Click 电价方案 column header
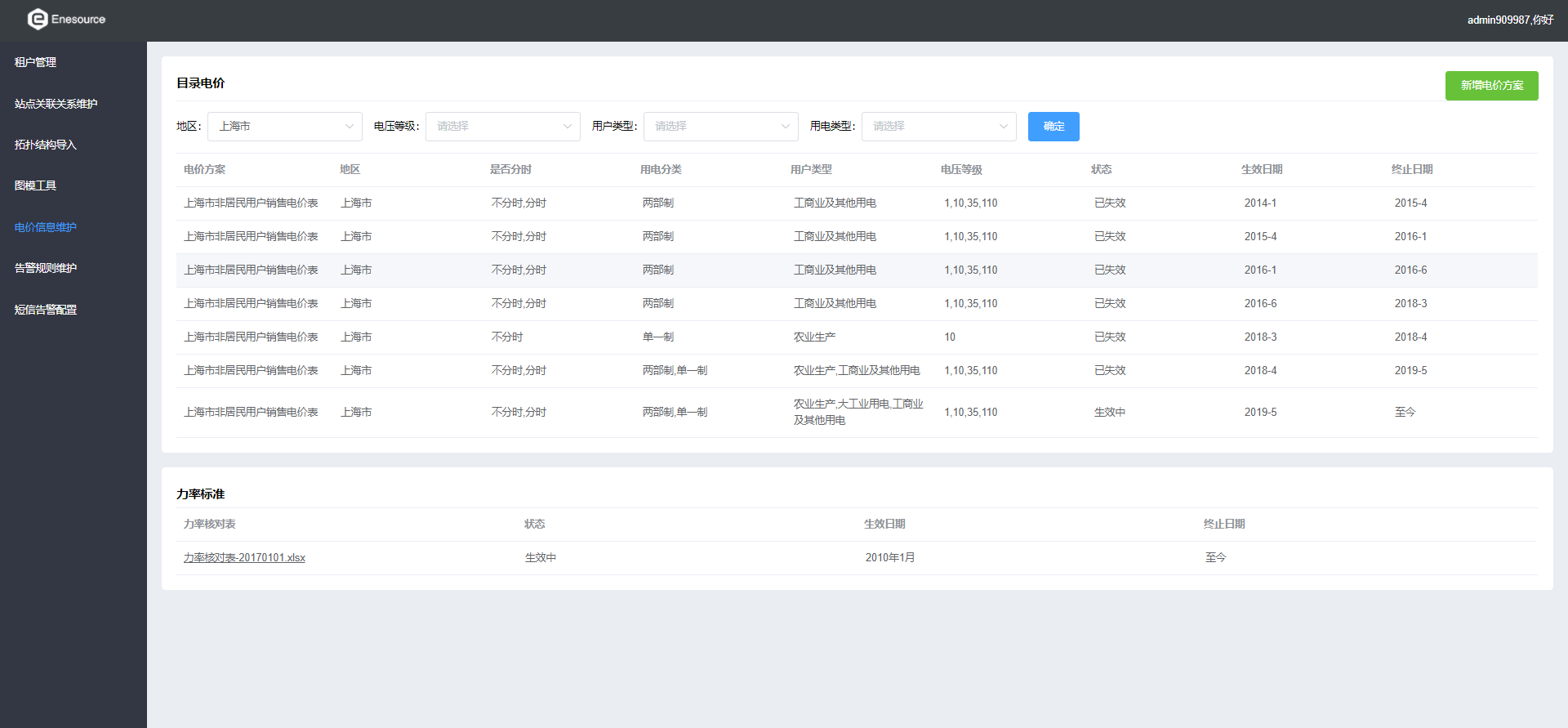 pyautogui.click(x=204, y=169)
